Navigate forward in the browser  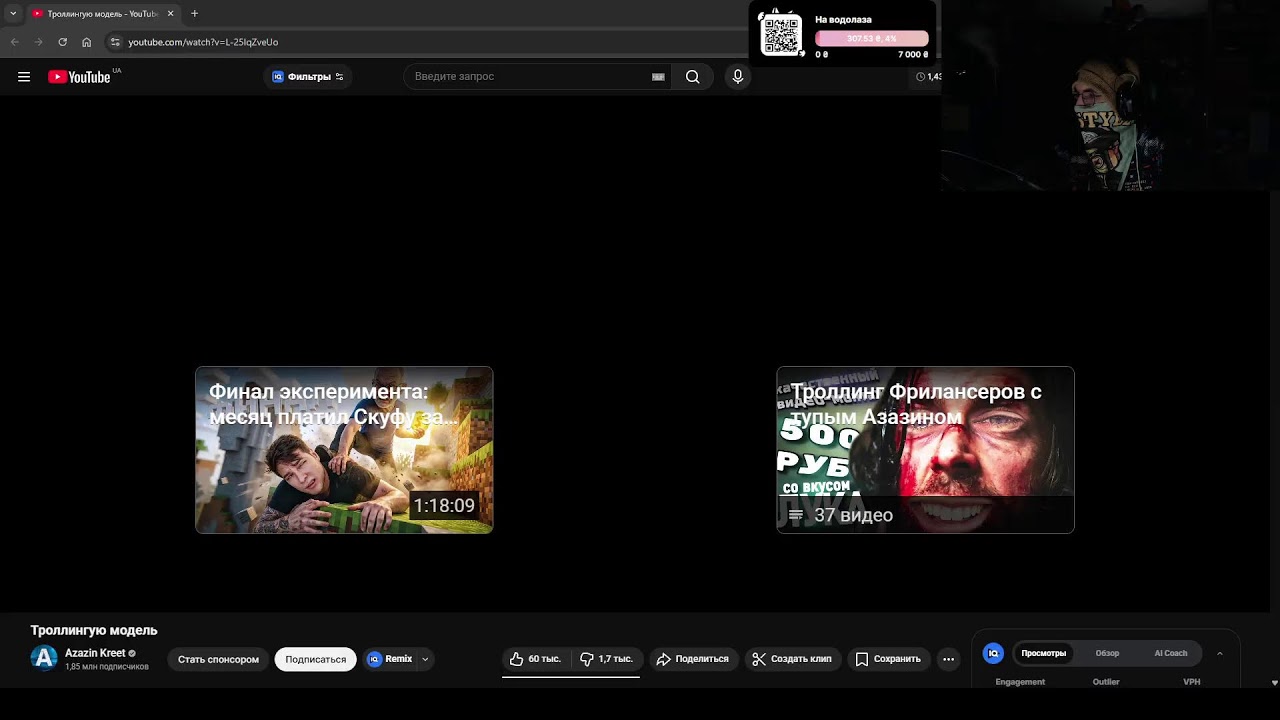(38, 42)
